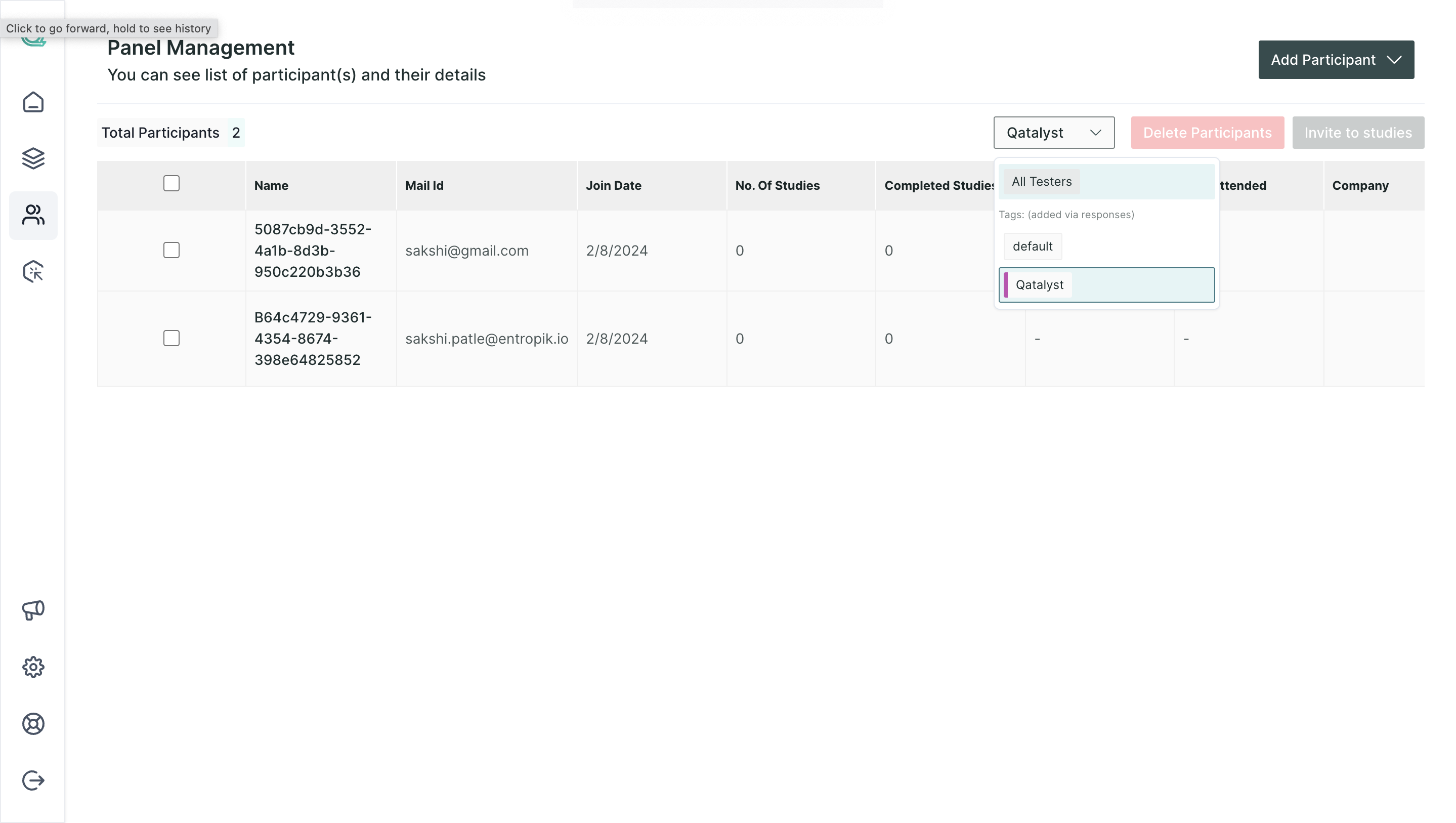The width and height of the screenshot is (1456, 823).
Task: Click the cursor click-tracking sidebar icon
Action: click(x=33, y=271)
